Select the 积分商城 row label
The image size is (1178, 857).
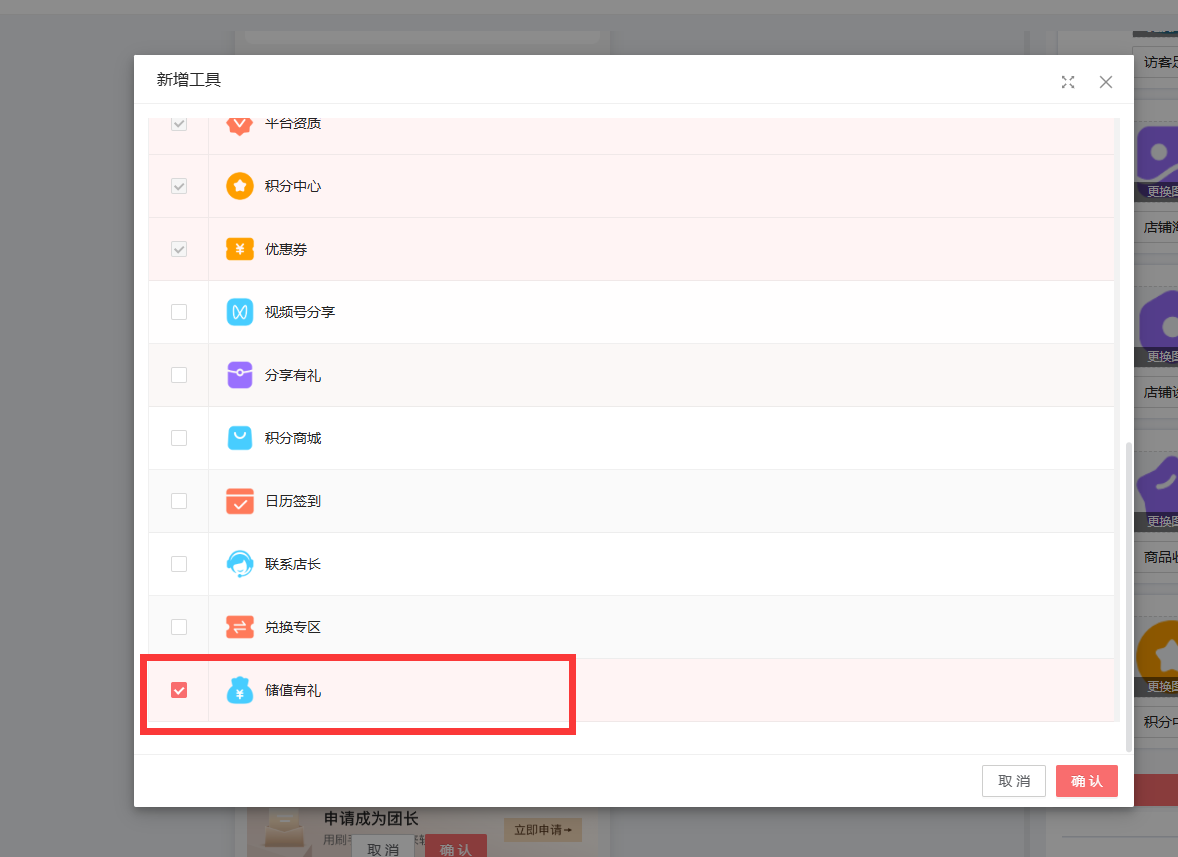tap(293, 438)
